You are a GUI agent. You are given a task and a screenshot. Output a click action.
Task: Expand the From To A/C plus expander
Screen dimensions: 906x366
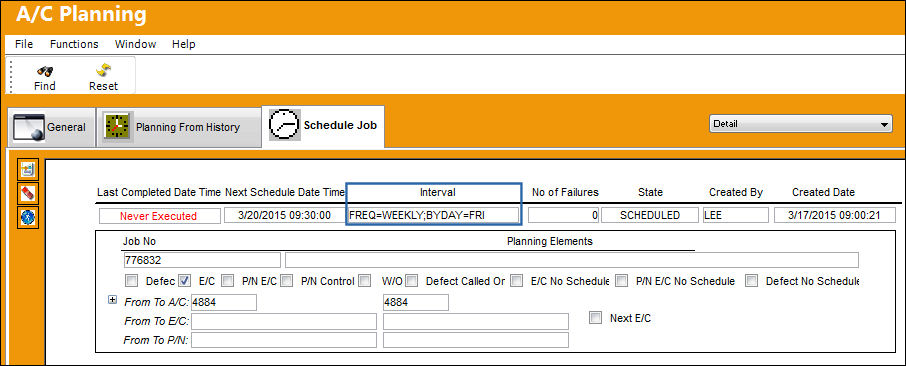tap(112, 300)
